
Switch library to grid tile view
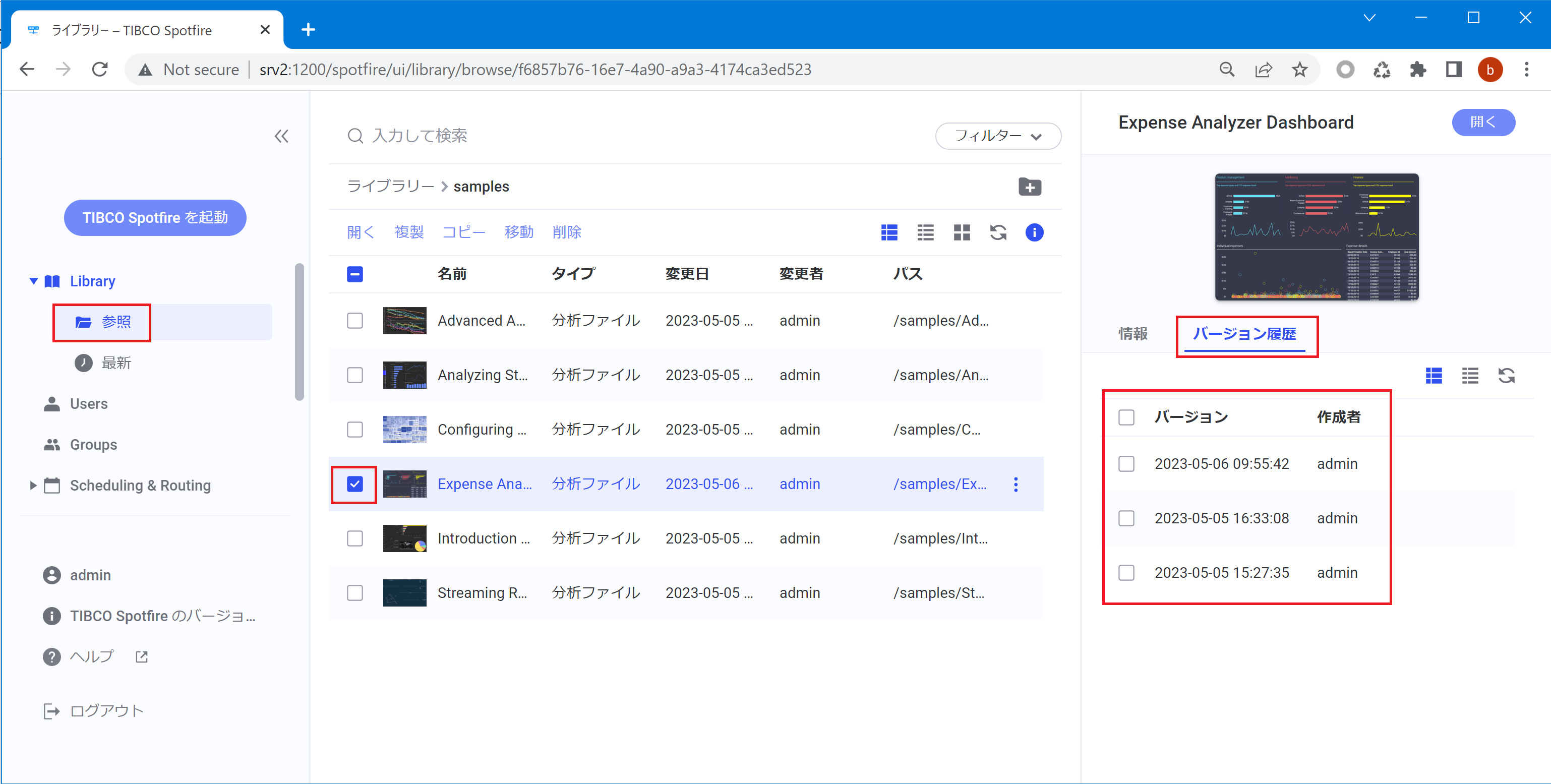click(x=962, y=232)
